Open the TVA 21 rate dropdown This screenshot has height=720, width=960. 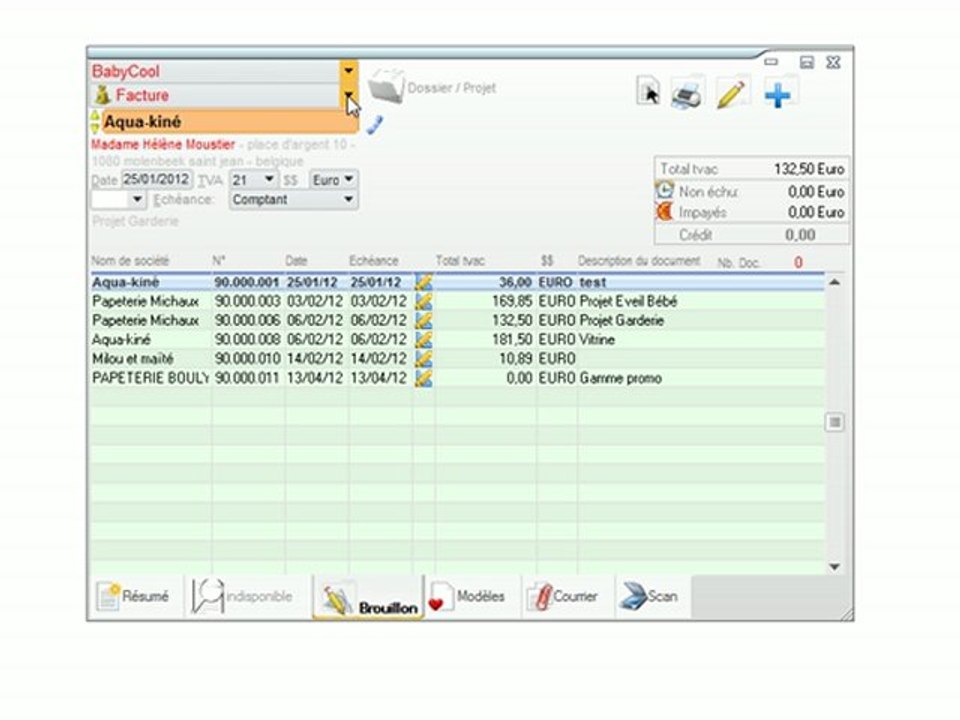click(253, 179)
